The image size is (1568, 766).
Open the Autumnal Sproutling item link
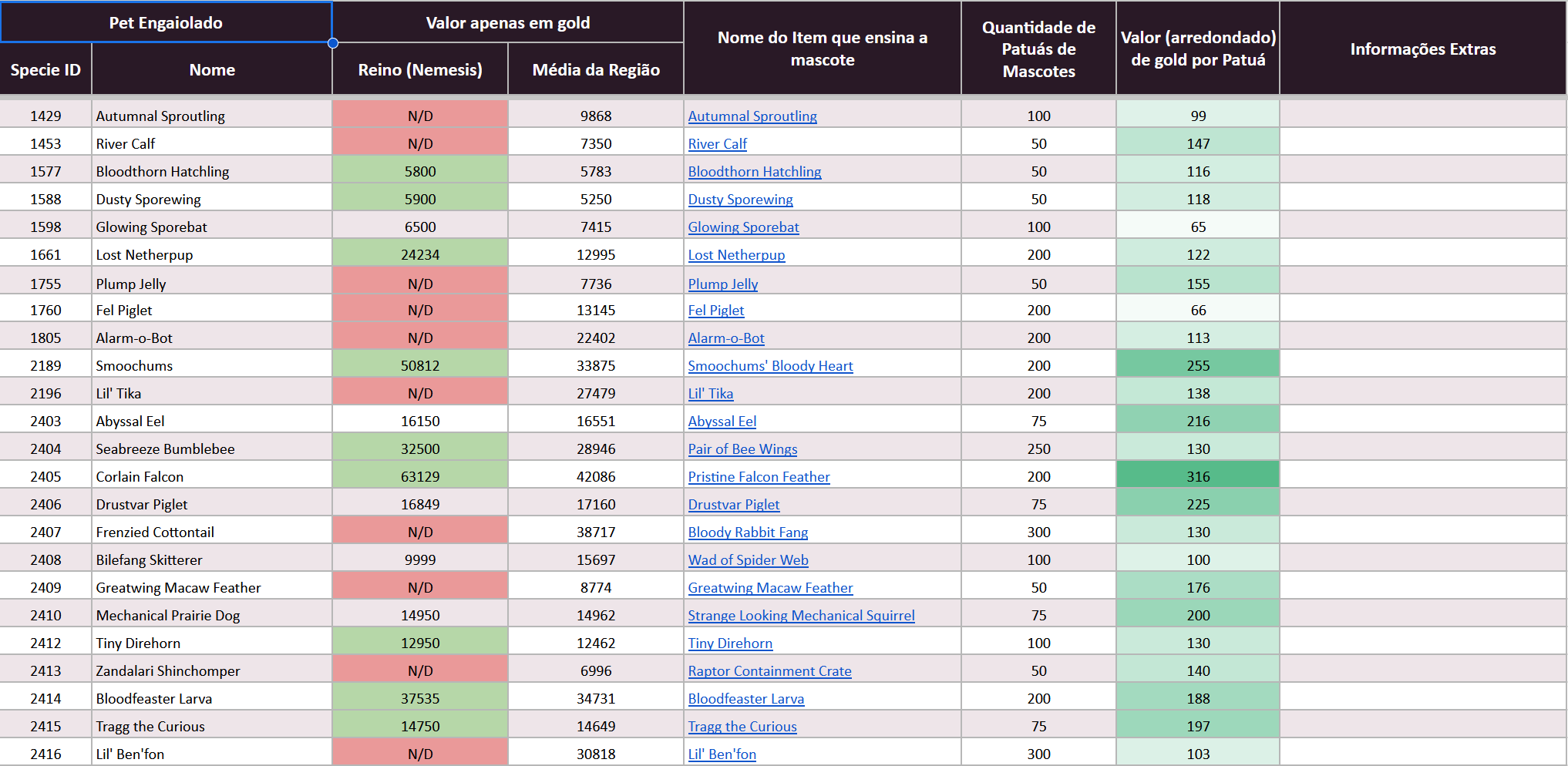[752, 116]
